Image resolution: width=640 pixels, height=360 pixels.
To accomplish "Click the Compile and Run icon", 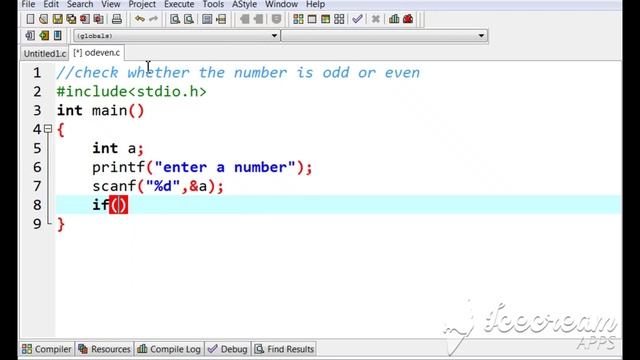I will pyautogui.click(x=325, y=19).
